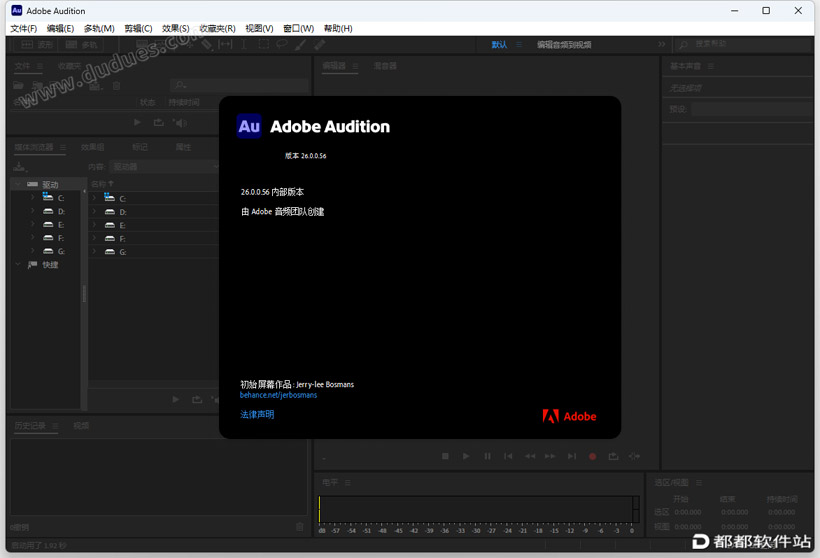This screenshot has width=820, height=558.
Task: Collapse the shortcuts tree node
Action: [17, 264]
